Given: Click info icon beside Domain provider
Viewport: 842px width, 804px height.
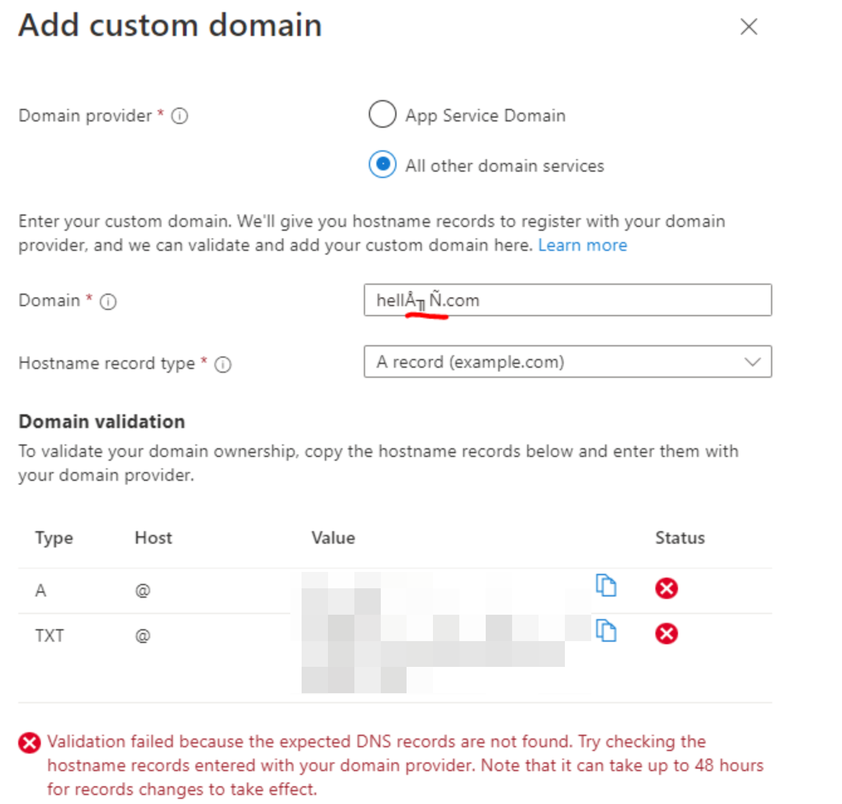Looking at the screenshot, I should (x=180, y=116).
